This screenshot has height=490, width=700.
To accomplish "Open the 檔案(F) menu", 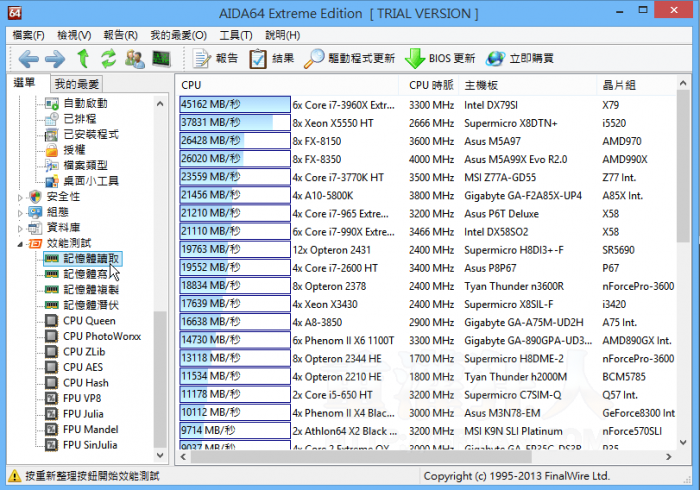I will (29, 35).
